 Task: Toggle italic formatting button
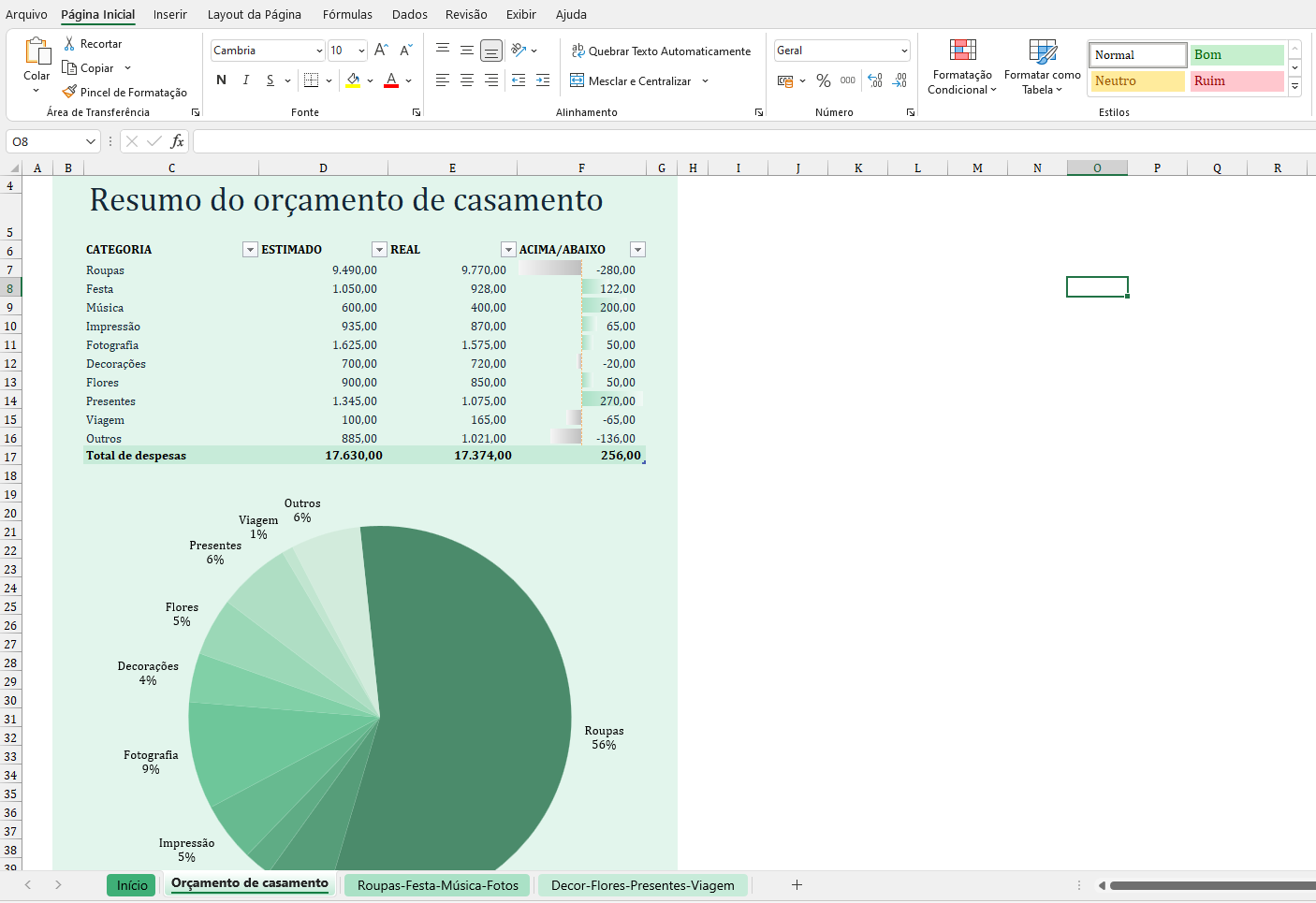[x=245, y=80]
